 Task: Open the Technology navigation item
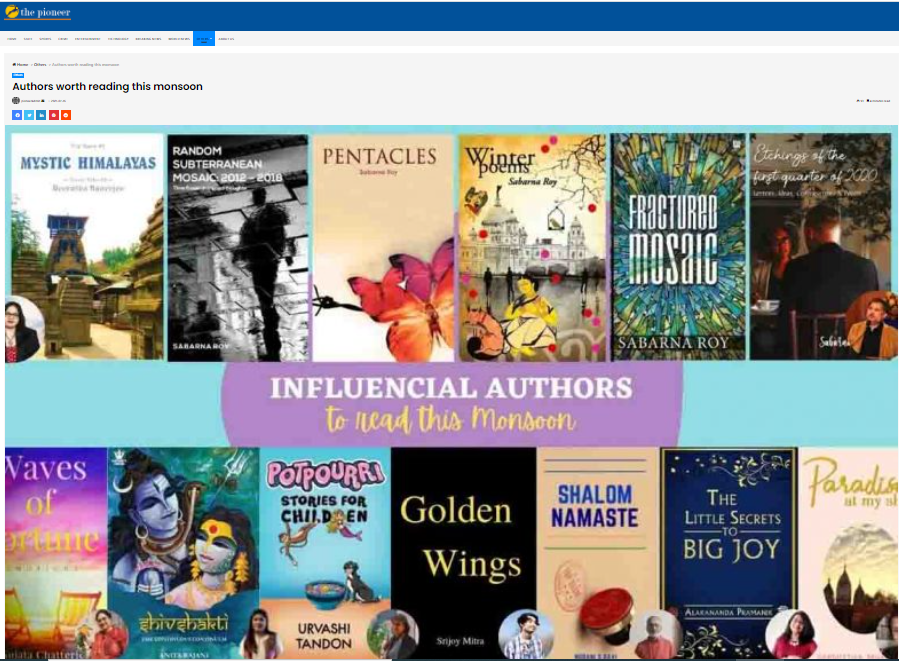pos(118,39)
